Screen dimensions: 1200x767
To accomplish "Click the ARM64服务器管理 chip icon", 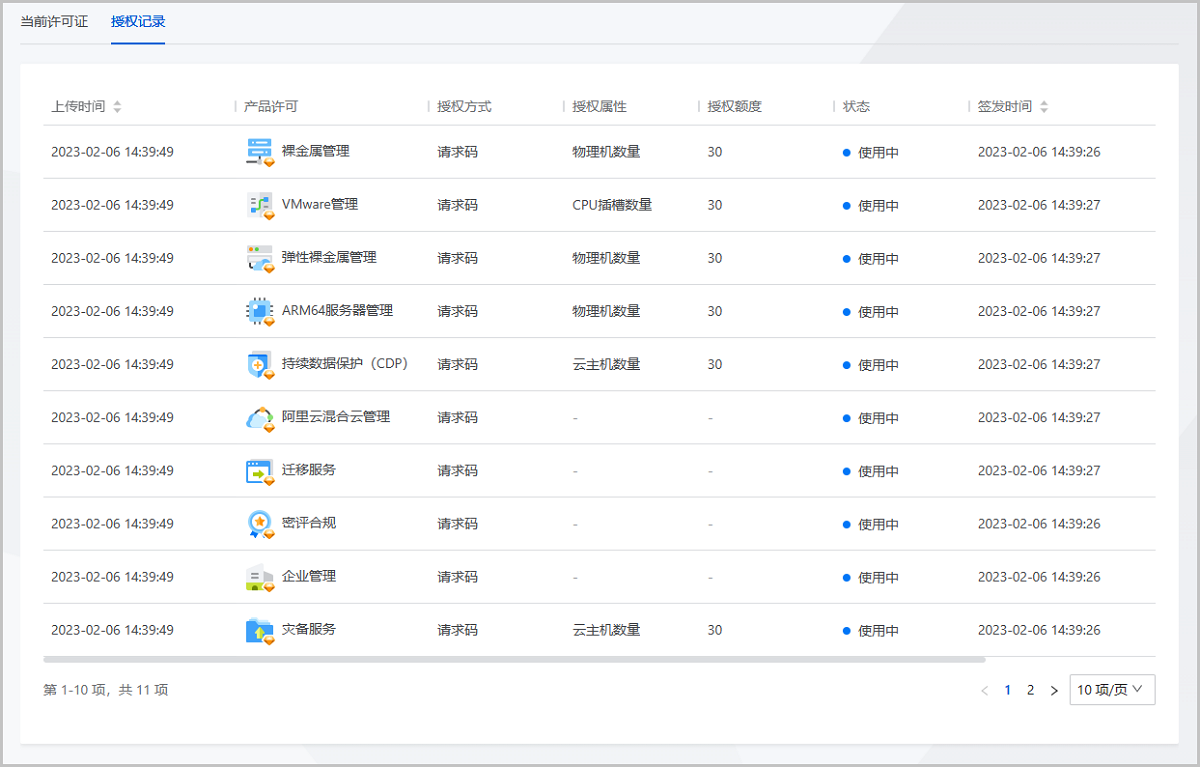I will point(258,311).
